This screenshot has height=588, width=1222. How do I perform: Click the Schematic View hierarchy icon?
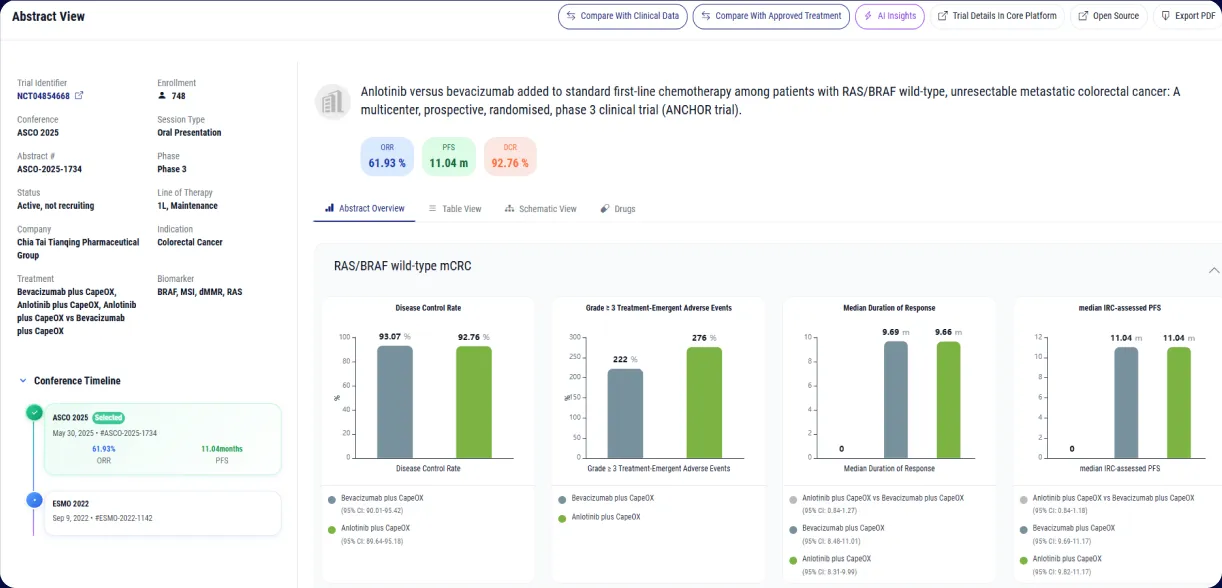pyautogui.click(x=510, y=209)
